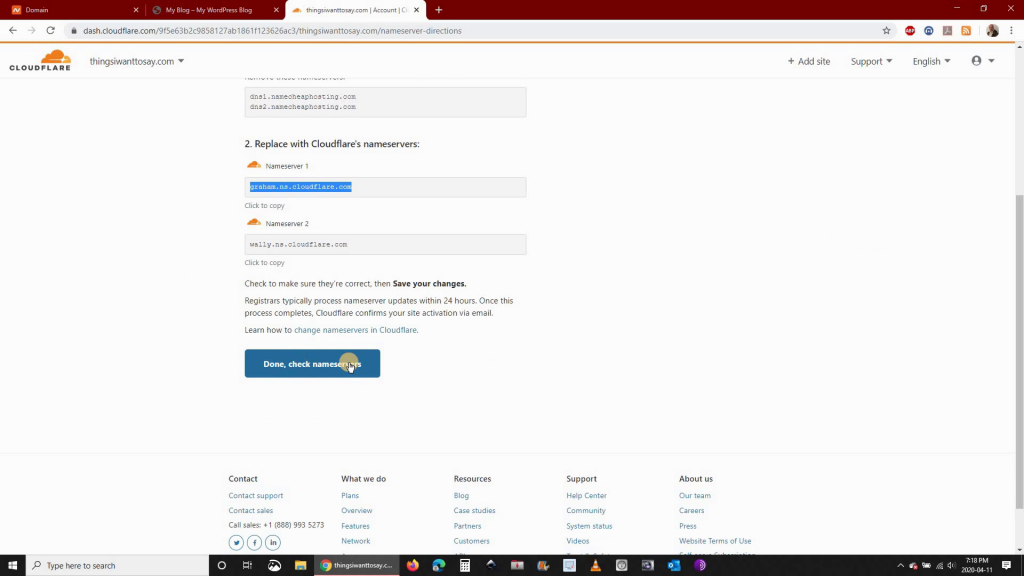Open the Help Center link
The height and width of the screenshot is (576, 1024).
pyautogui.click(x=586, y=496)
